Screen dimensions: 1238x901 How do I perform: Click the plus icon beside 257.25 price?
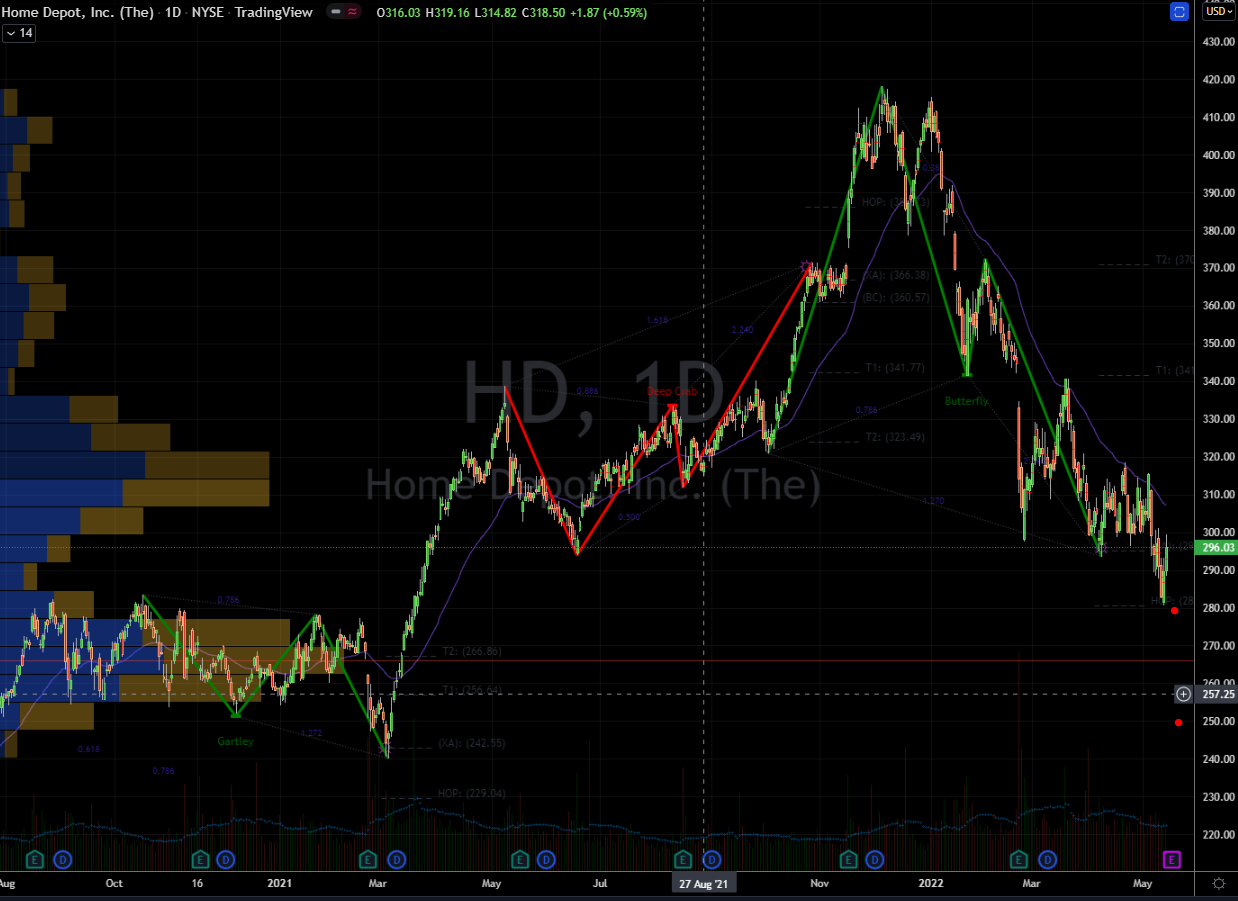(x=1184, y=694)
